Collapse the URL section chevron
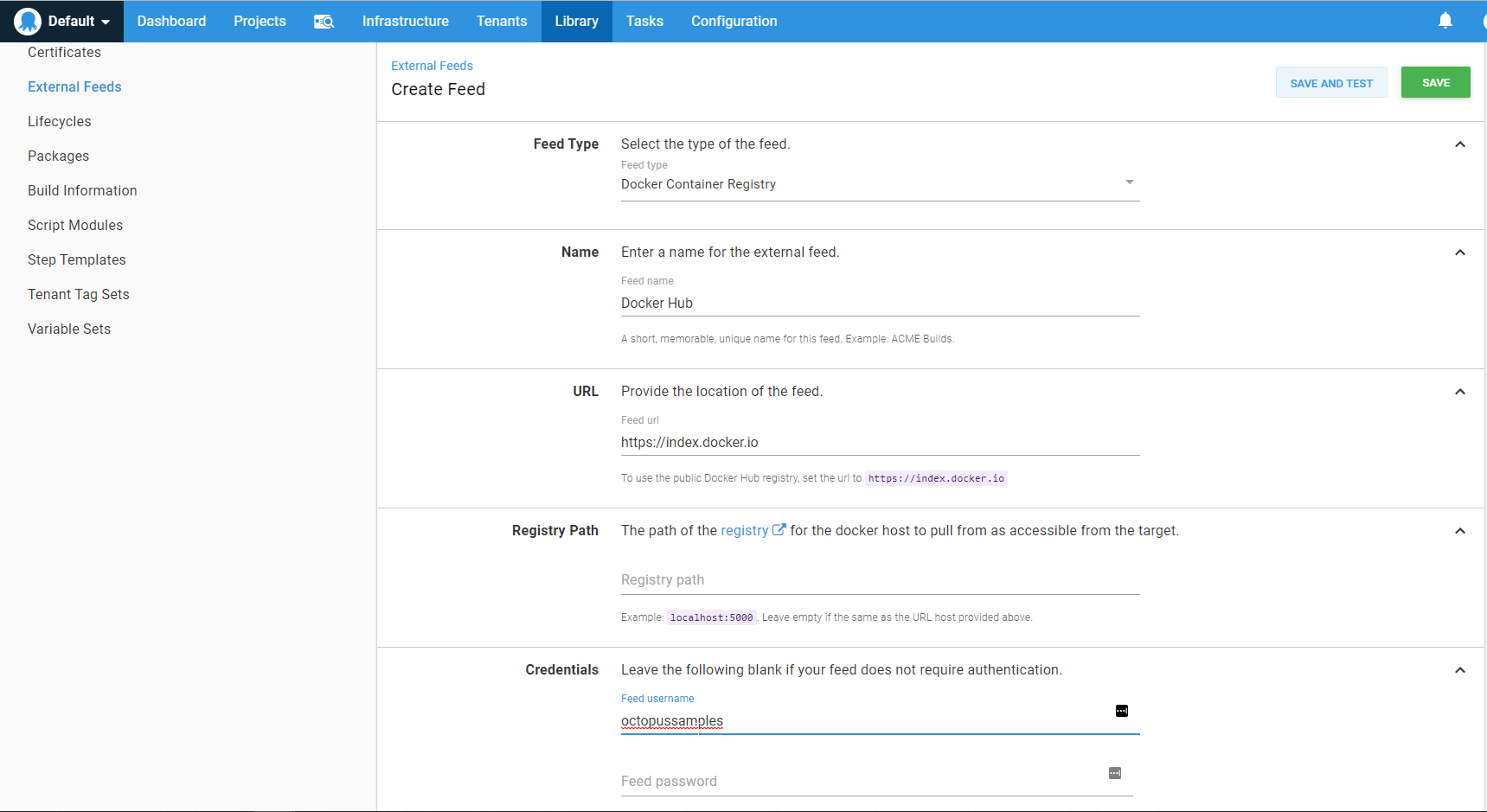 coord(1459,392)
